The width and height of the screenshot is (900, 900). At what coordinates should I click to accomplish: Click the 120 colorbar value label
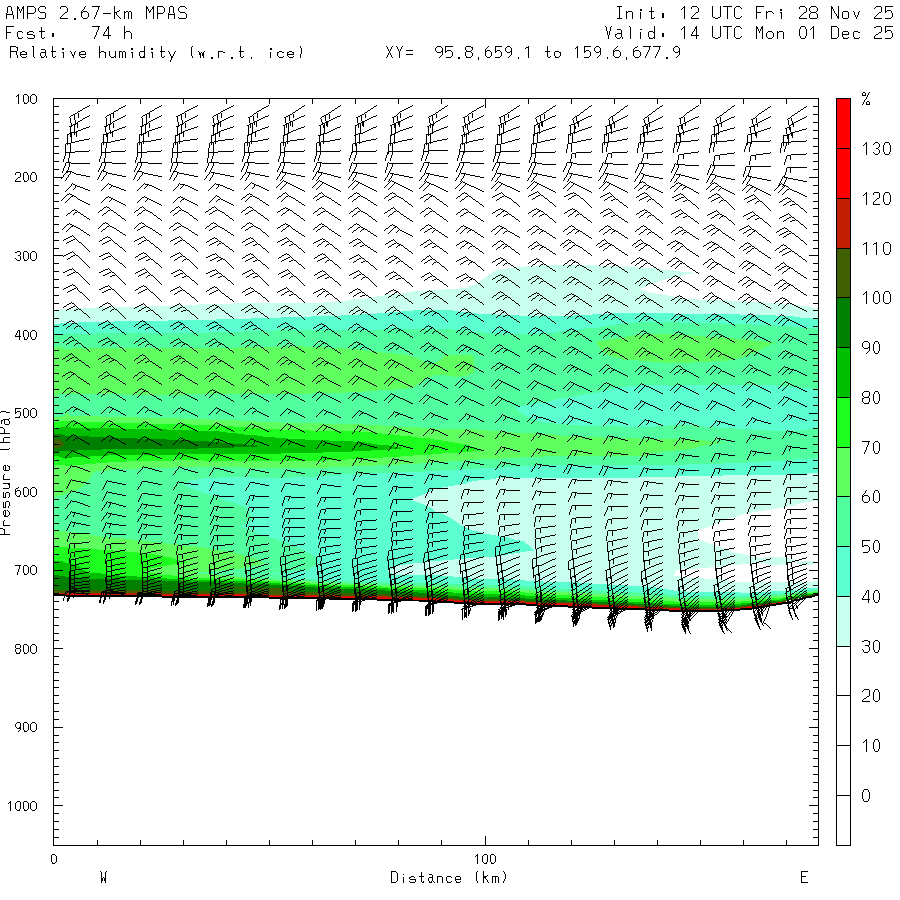[x=876, y=199]
